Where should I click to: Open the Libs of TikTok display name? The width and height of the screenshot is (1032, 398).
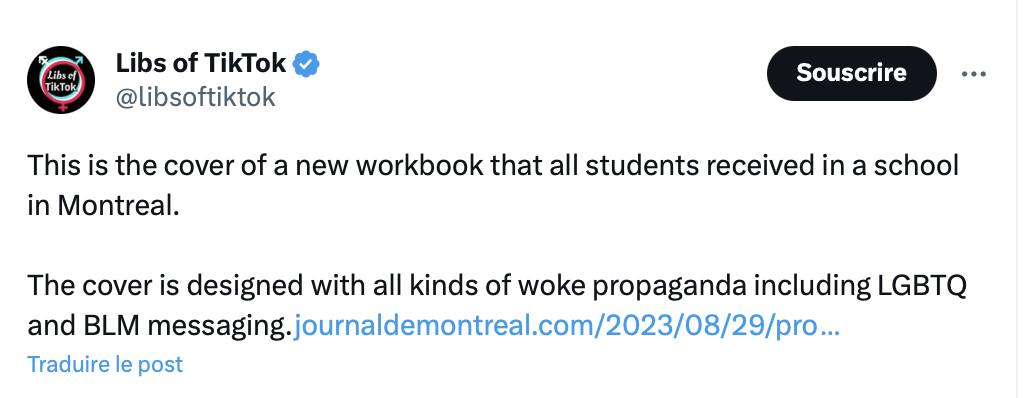tap(201, 63)
